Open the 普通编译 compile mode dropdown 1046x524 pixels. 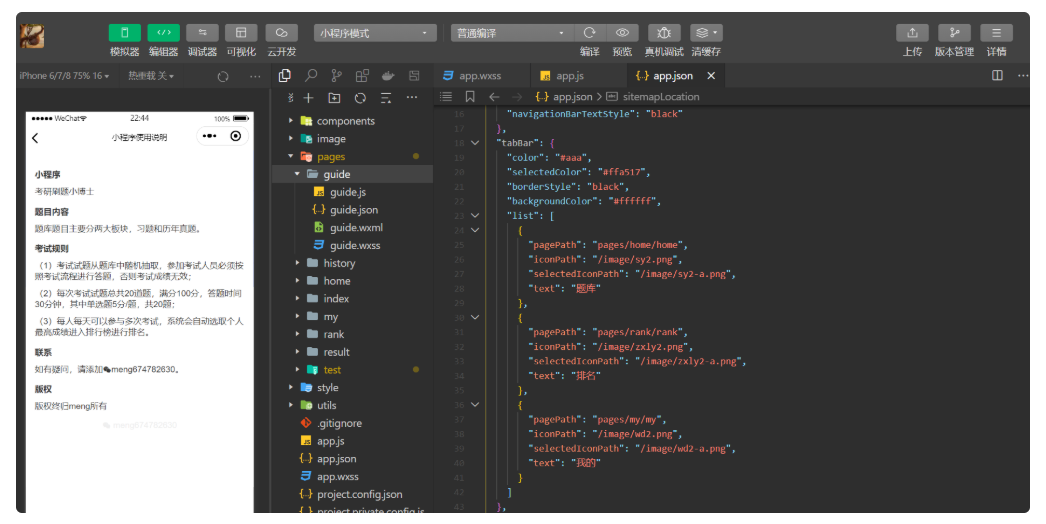coord(512,33)
